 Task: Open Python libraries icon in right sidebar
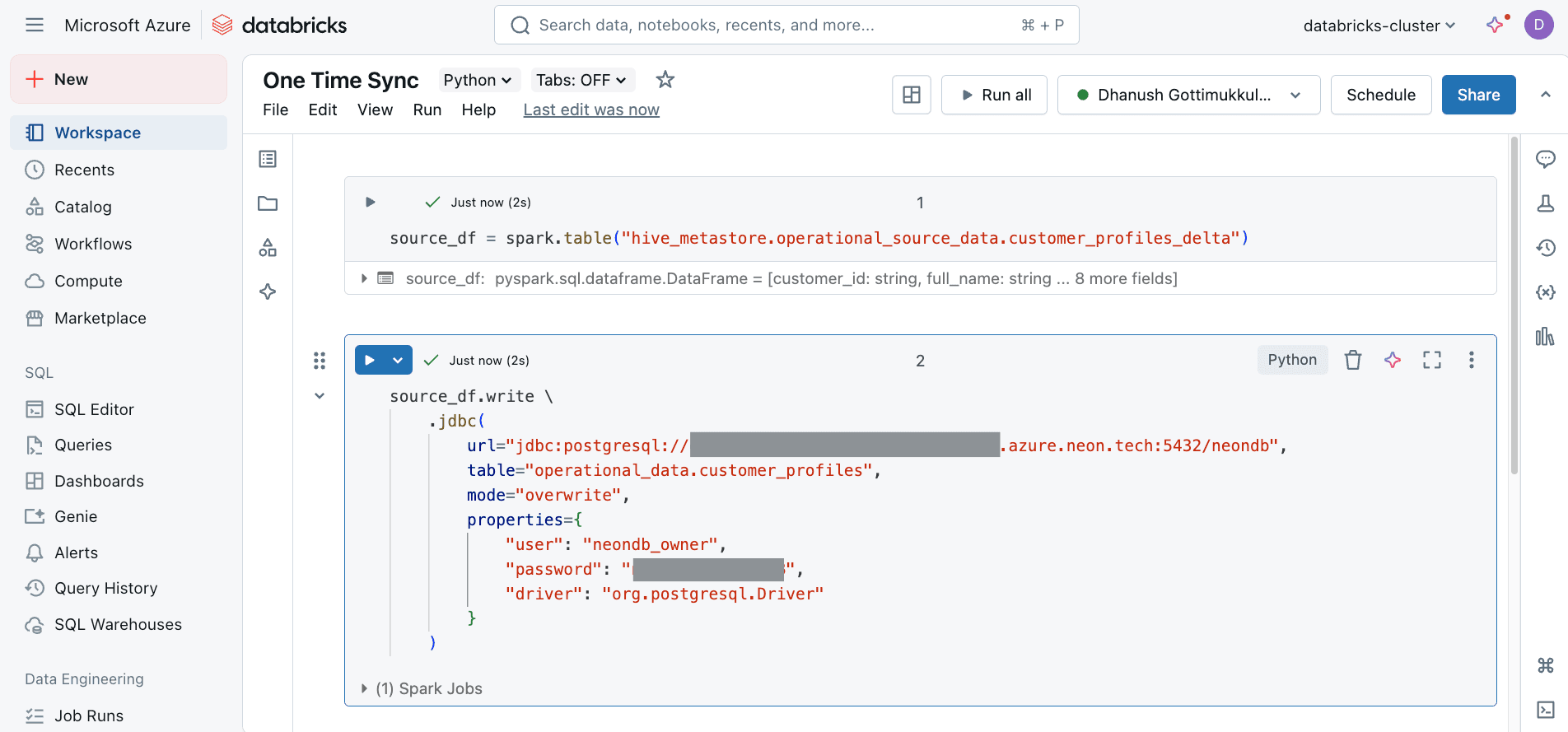1546,336
